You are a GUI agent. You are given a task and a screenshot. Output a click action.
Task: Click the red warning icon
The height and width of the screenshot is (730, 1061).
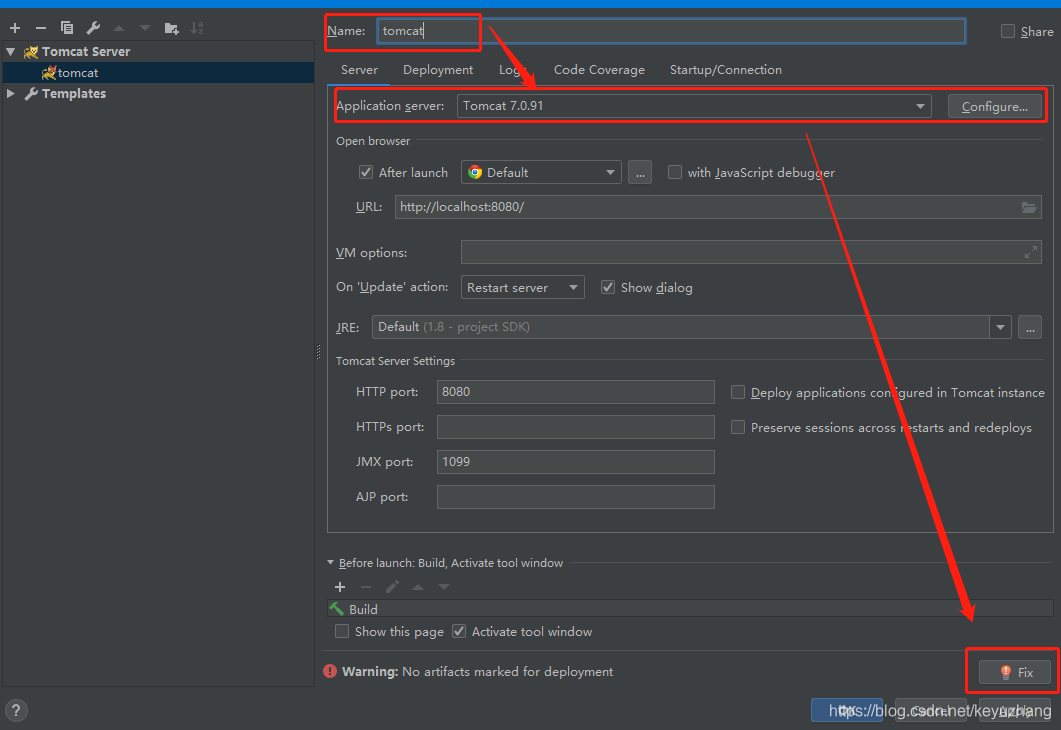pyautogui.click(x=330, y=671)
